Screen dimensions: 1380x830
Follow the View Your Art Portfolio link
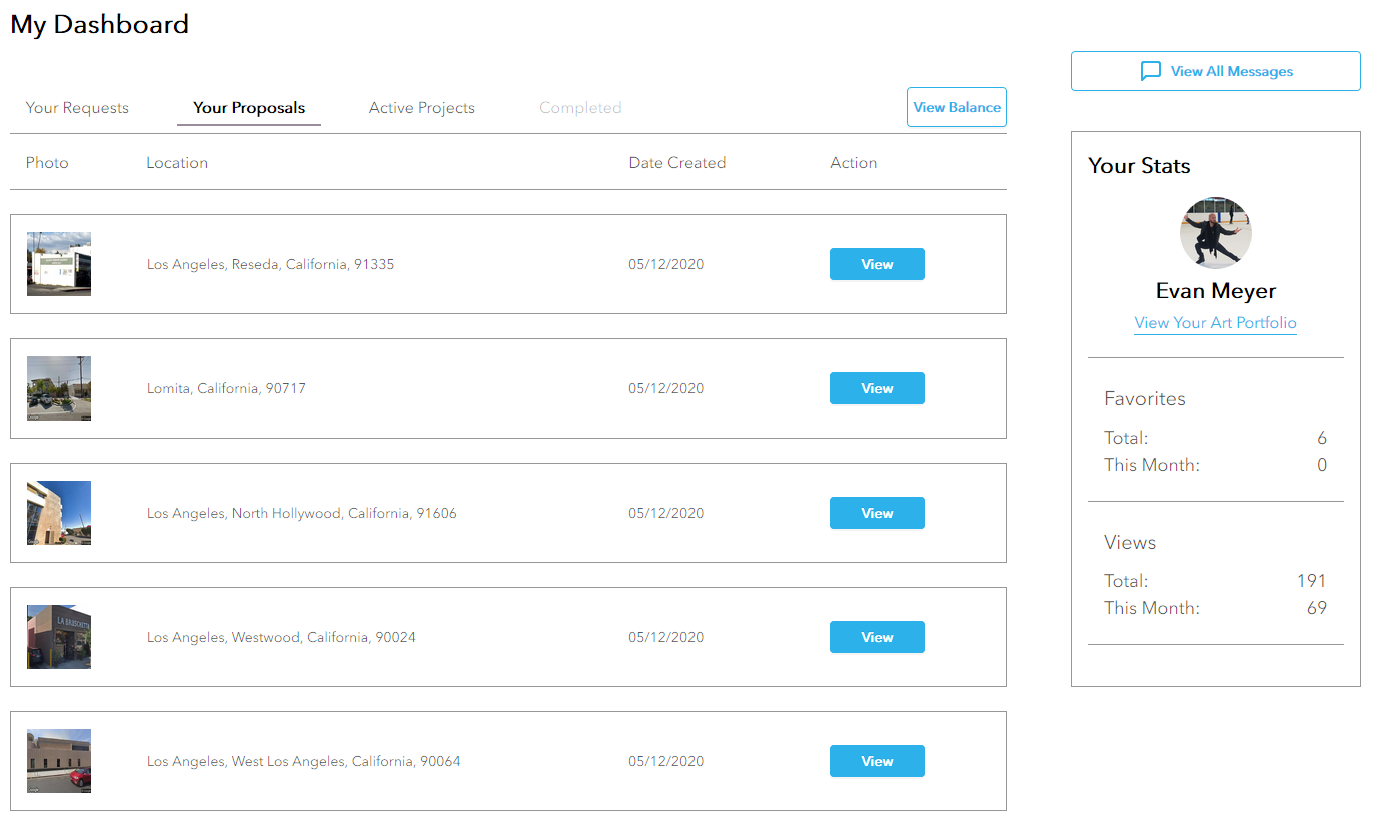coord(1216,323)
